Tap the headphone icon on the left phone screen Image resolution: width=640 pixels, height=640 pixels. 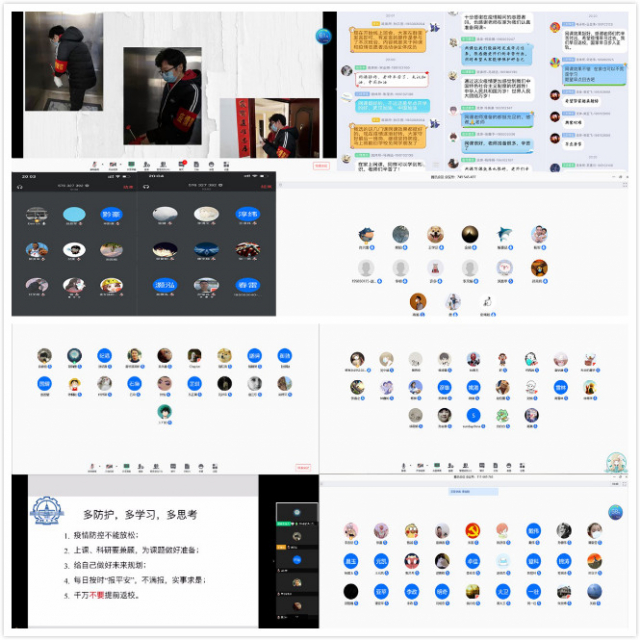point(20,186)
